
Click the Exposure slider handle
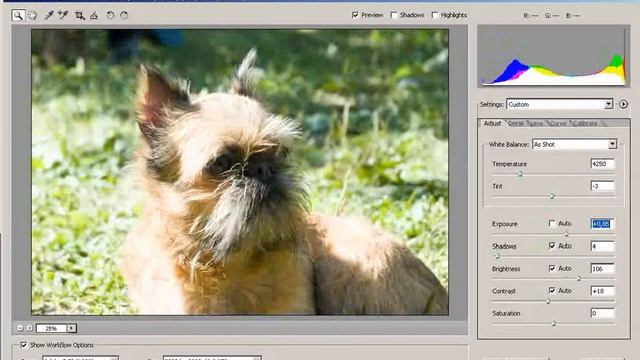pyautogui.click(x=566, y=234)
